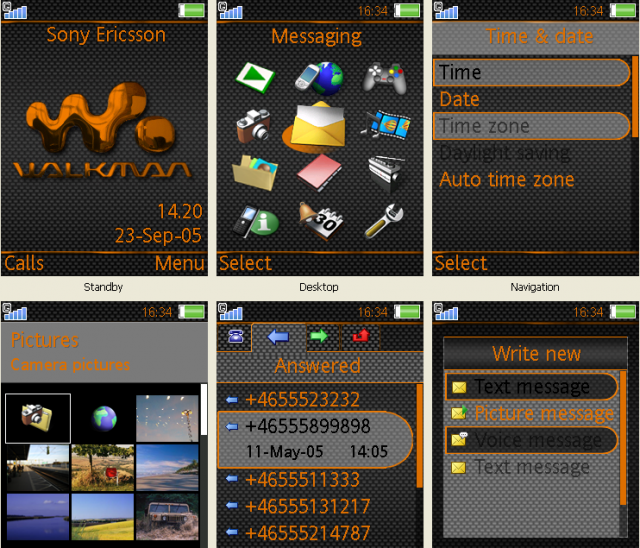
Task: Switch to the Missed red arrow tab
Action: (361, 337)
